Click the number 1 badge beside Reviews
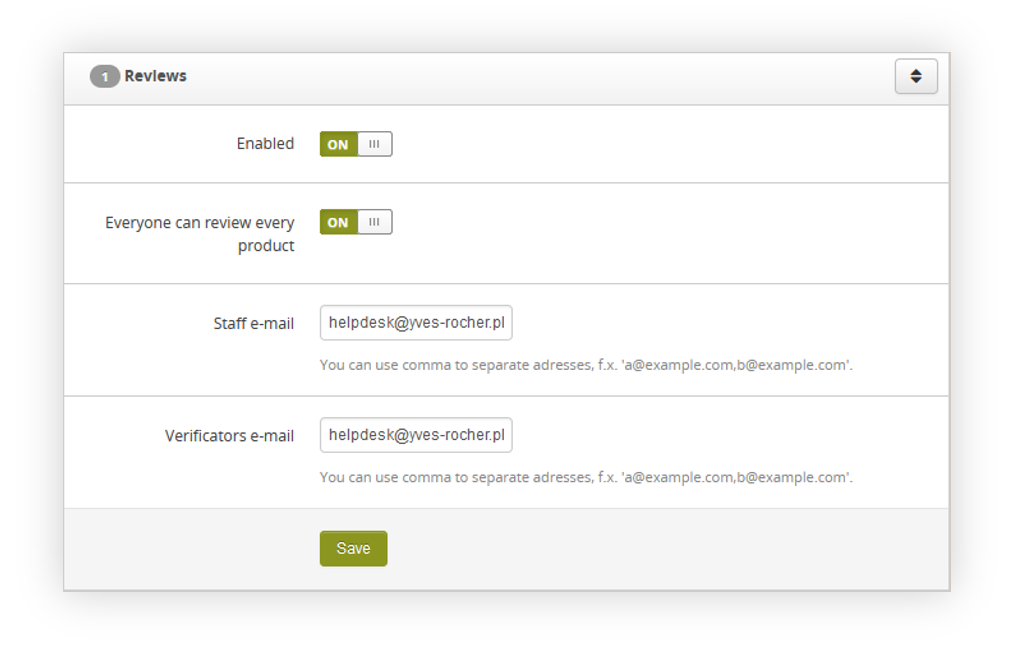Screen dimensions: 1012x648 [105, 77]
